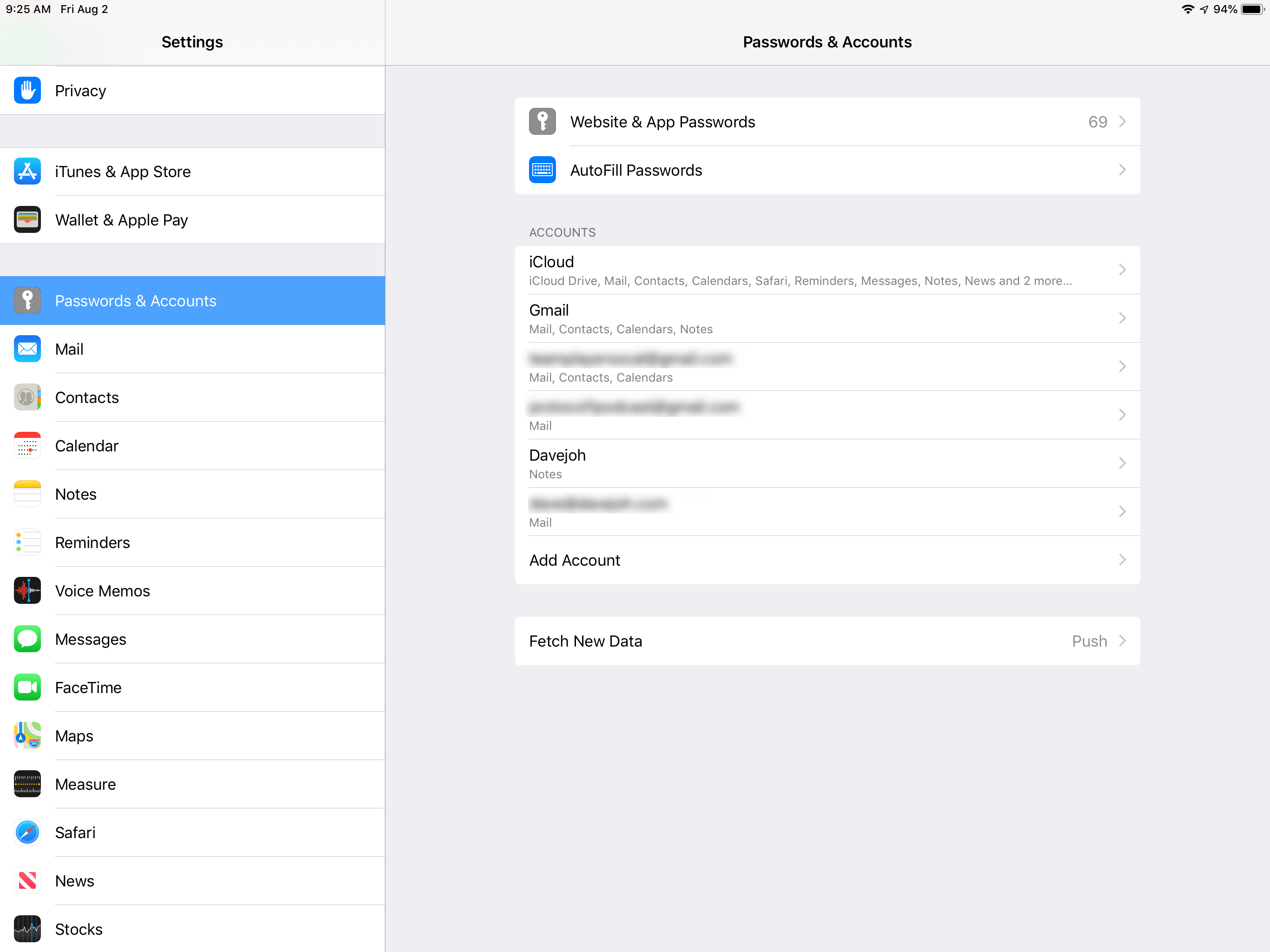Open News in the settings sidebar
This screenshot has width=1270, height=952.
pos(192,881)
